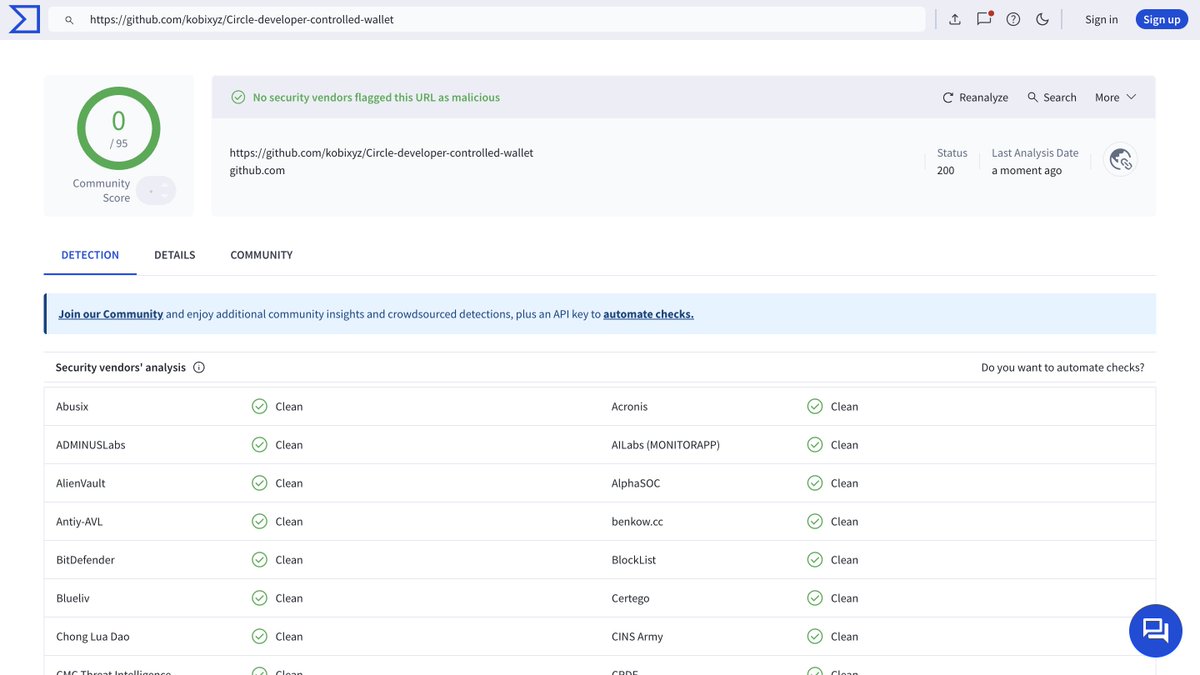Click the AlienVault vendor name
The image size is (1200, 675).
click(80, 483)
